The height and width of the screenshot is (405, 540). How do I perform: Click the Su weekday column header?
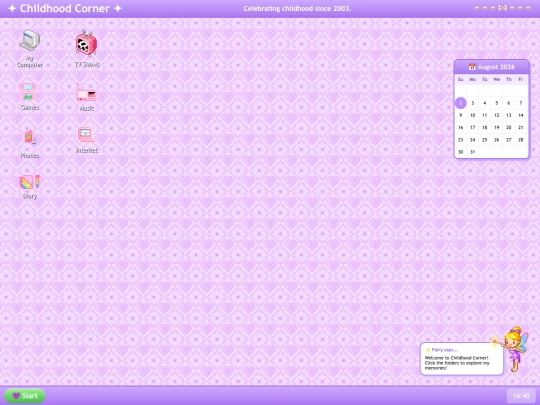pyautogui.click(x=460, y=79)
